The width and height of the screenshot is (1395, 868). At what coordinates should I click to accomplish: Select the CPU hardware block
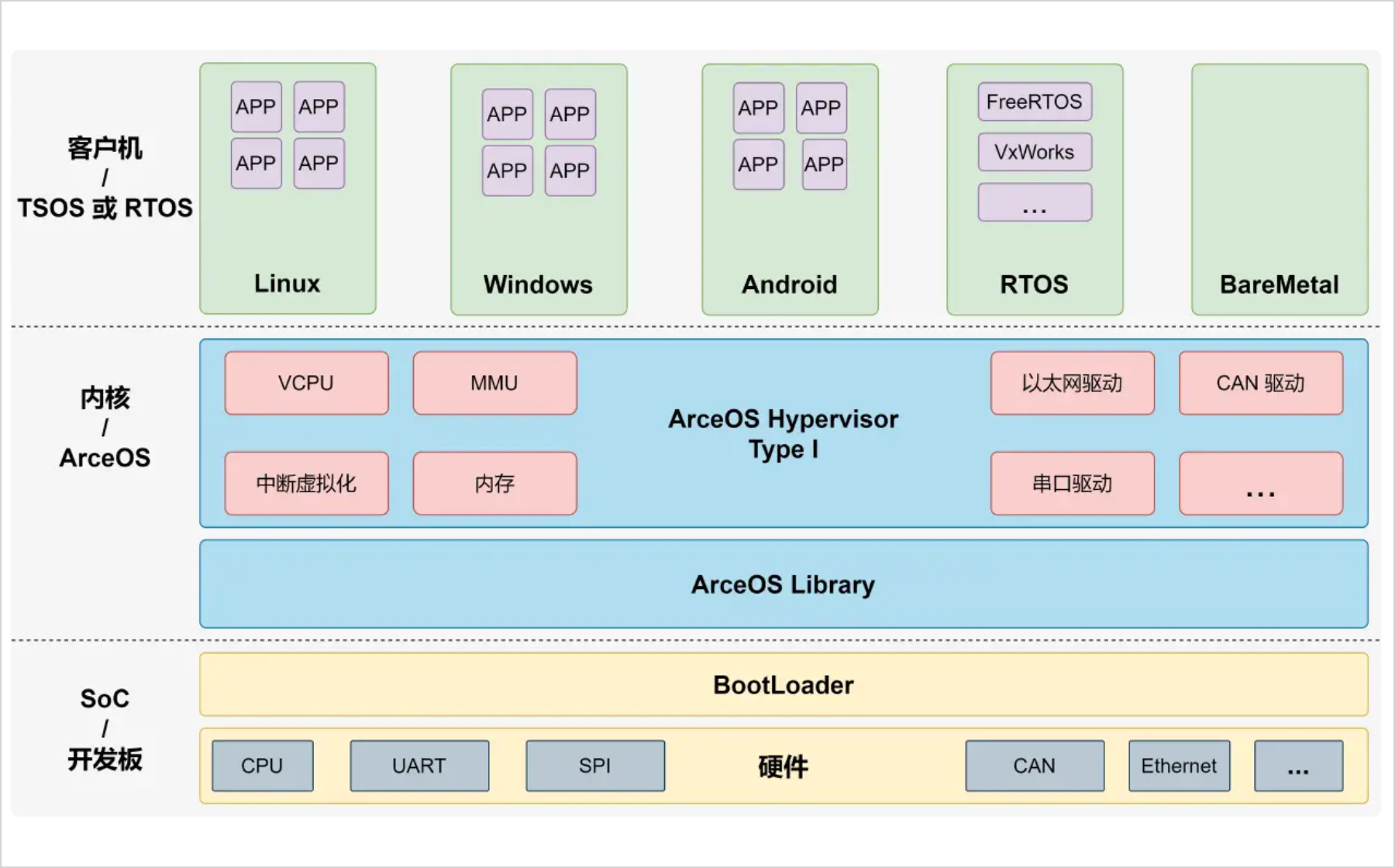[x=262, y=766]
